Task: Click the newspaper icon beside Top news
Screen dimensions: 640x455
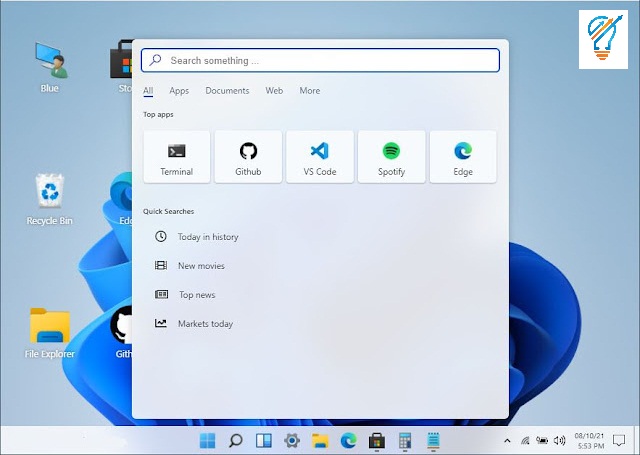Action: (161, 294)
